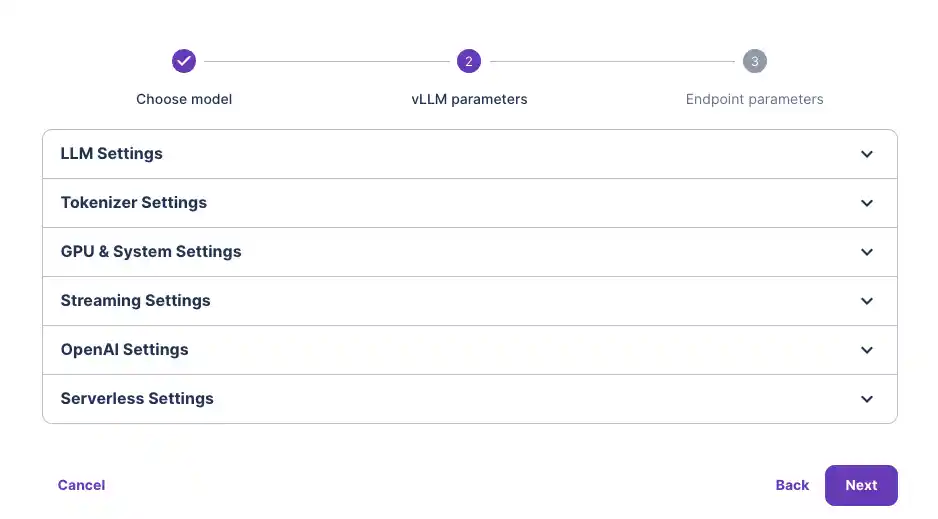This screenshot has height=519, width=938.
Task: Open the OpenAI Settings section header
Action: coord(125,350)
